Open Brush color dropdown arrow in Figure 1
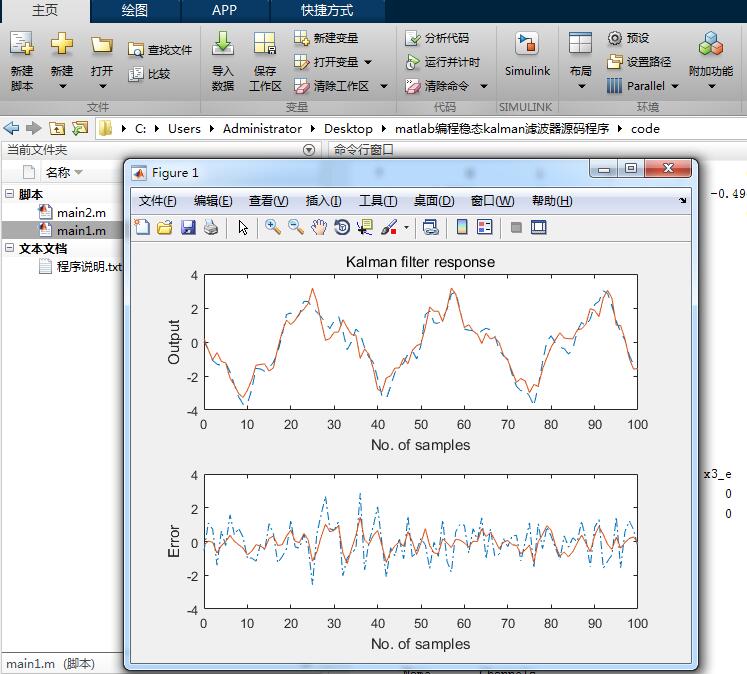Screen dimensions: 747x674 click(x=406, y=227)
